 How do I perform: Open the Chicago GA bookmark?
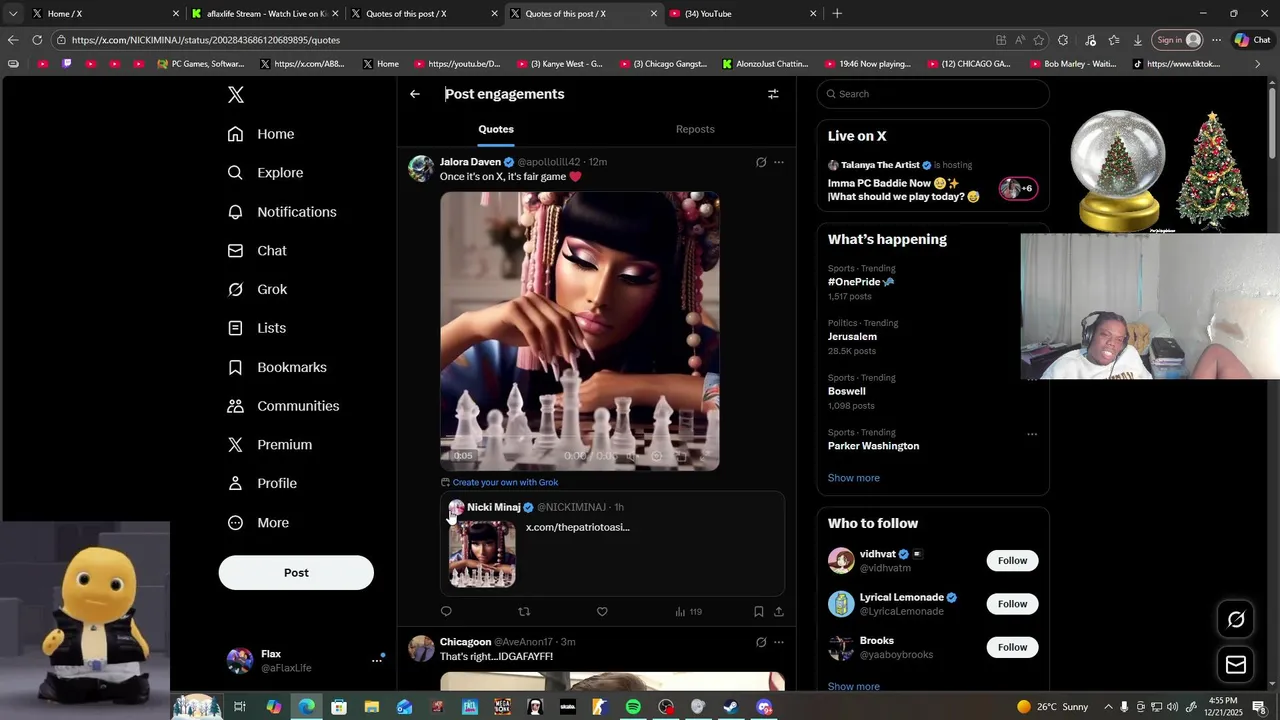pyautogui.click(x=969, y=64)
